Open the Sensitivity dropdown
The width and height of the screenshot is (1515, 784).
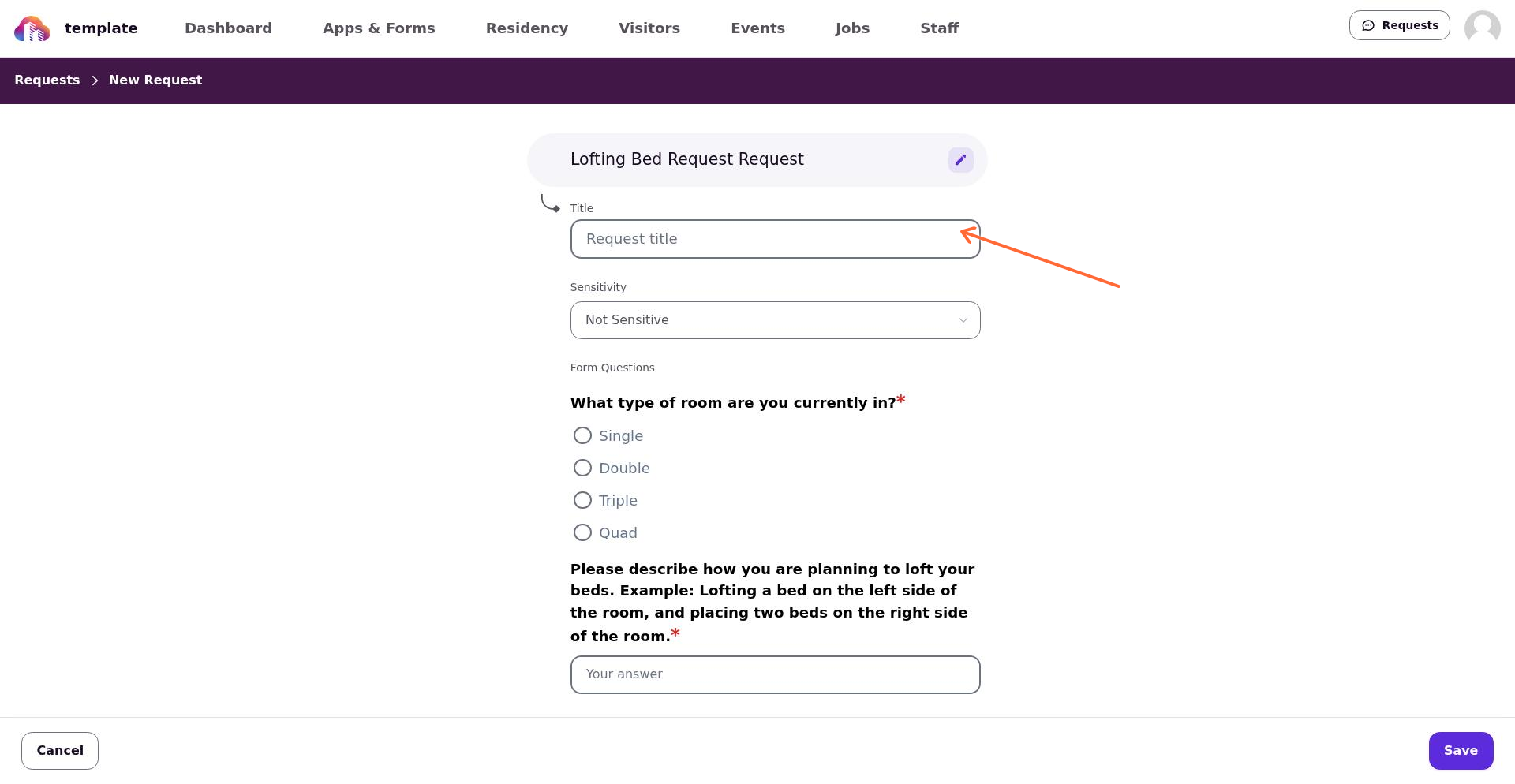point(775,320)
